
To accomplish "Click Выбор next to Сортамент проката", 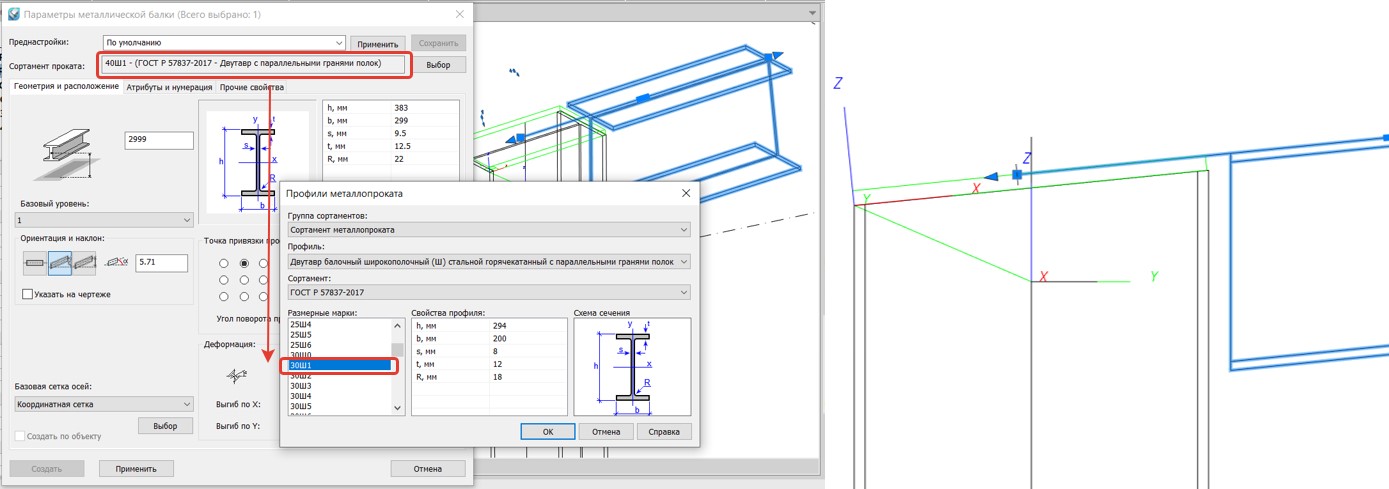I will click(438, 65).
